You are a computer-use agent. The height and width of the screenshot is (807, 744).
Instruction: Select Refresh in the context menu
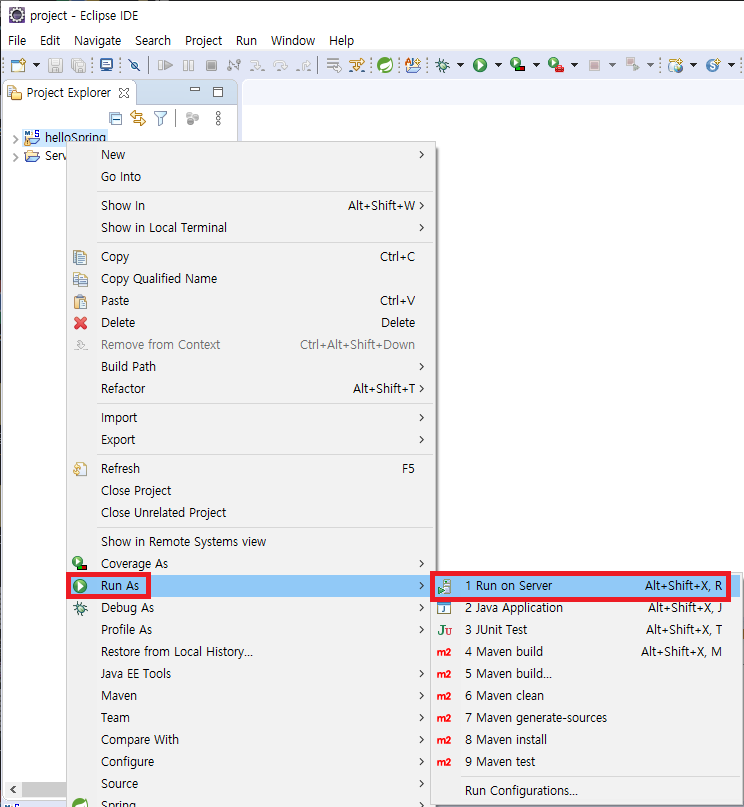251,469
